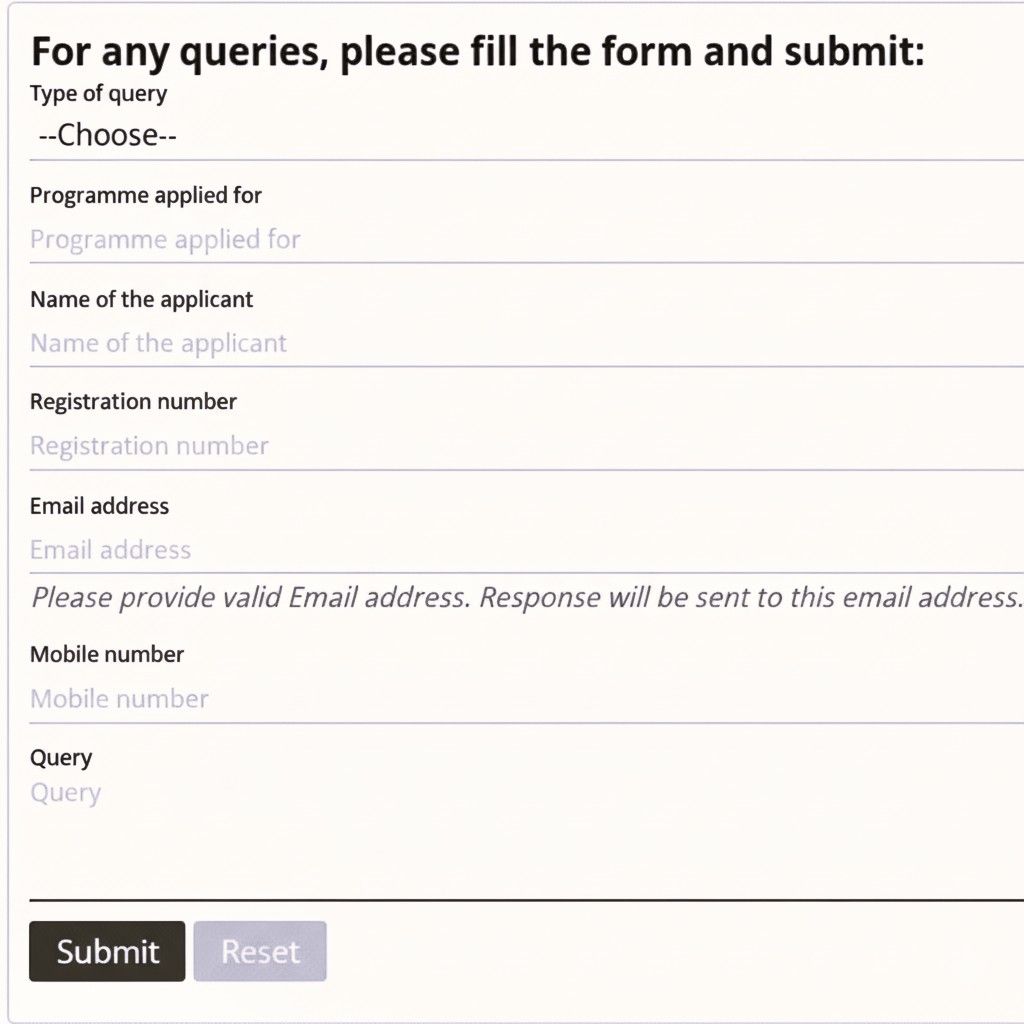Click the Programme applied for placeholder text
Image resolution: width=1024 pixels, height=1024 pixels.
tap(164, 240)
